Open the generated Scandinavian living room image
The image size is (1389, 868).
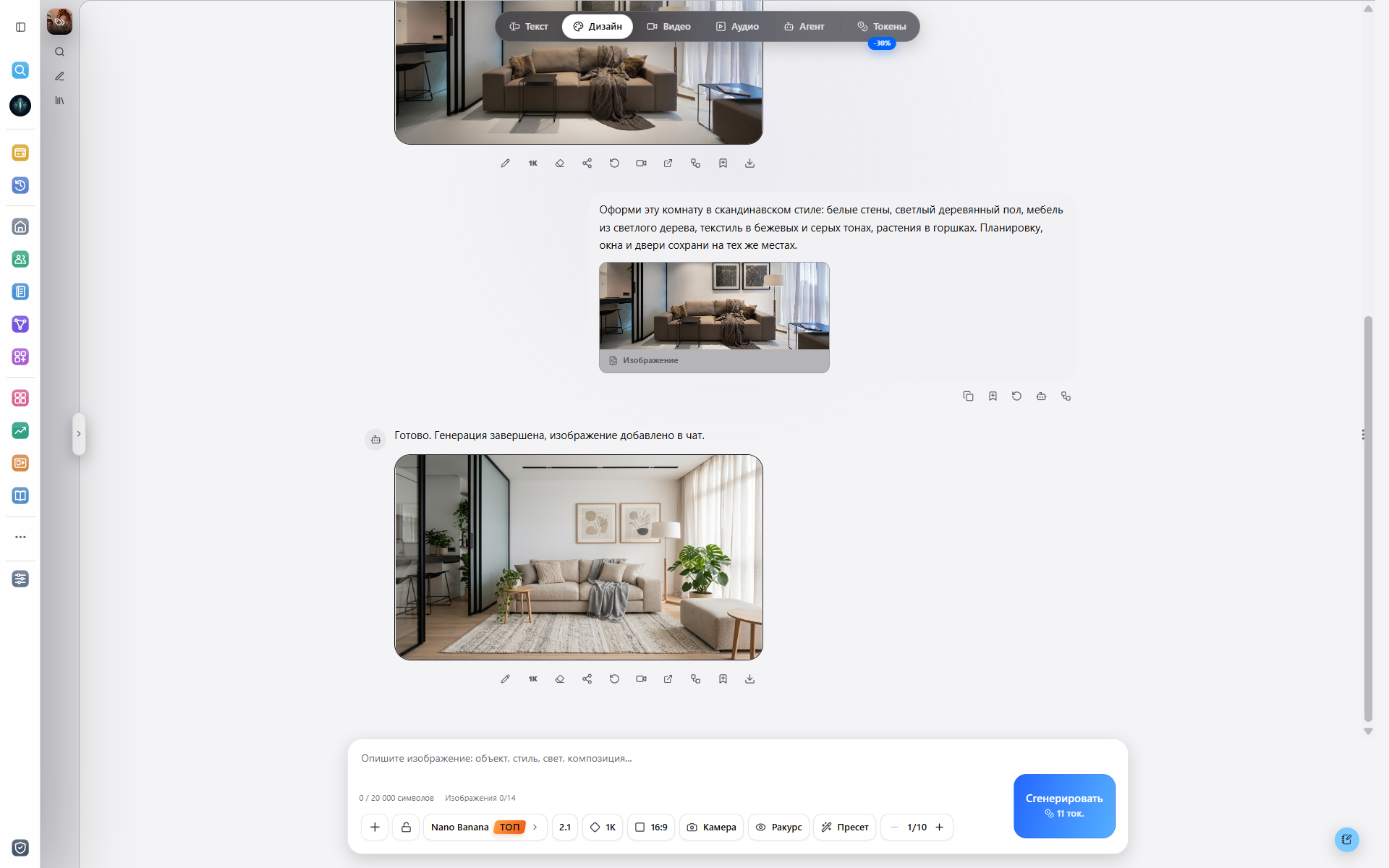point(579,557)
